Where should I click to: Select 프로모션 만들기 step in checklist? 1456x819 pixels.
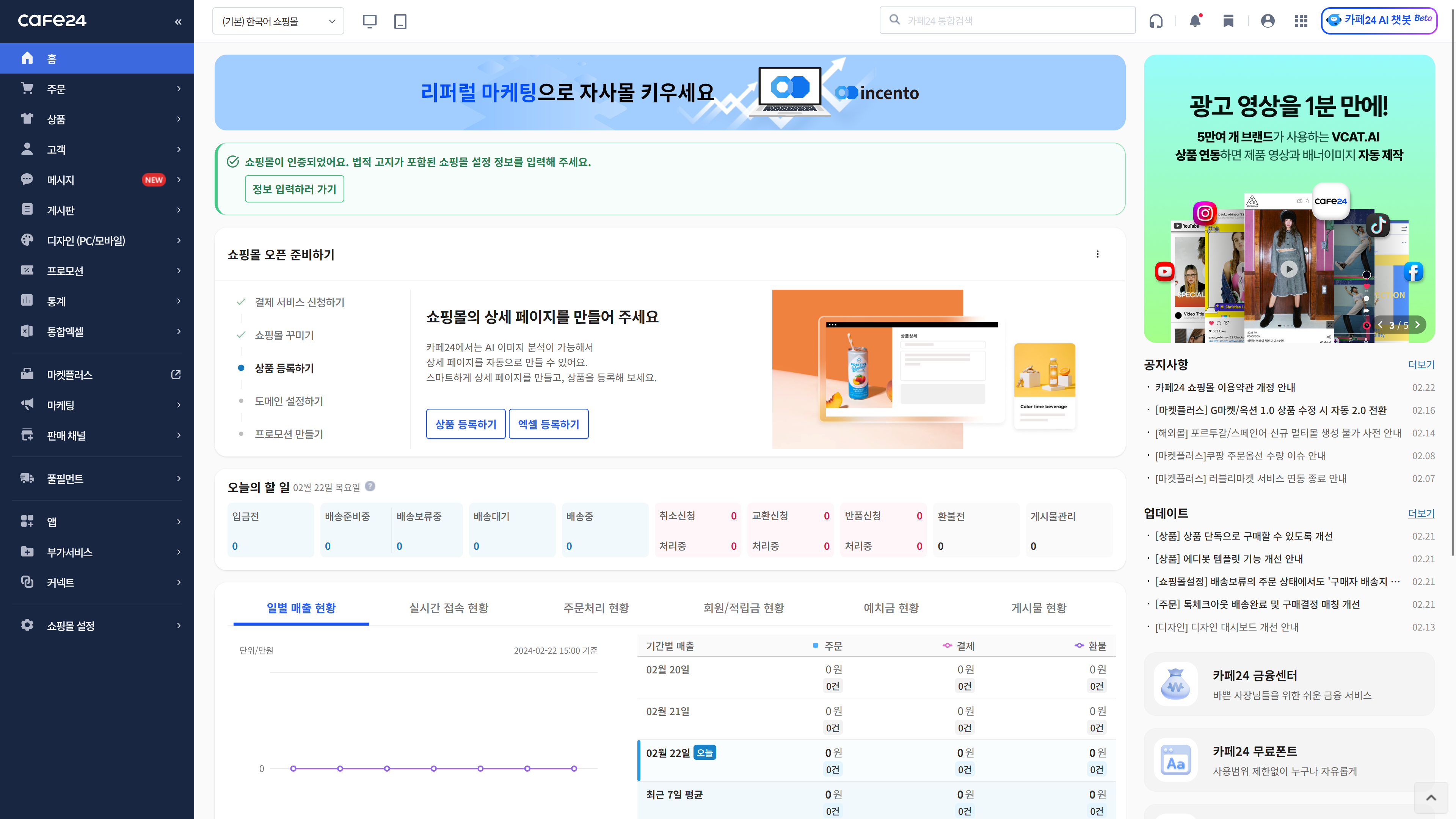288,434
